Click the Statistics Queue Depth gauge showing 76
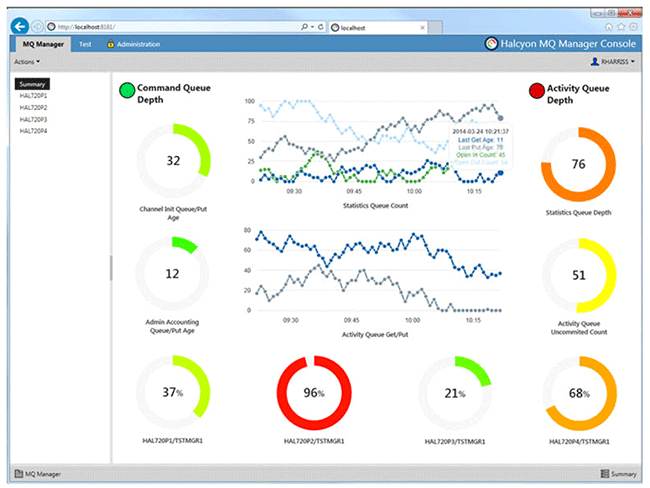 (578, 165)
